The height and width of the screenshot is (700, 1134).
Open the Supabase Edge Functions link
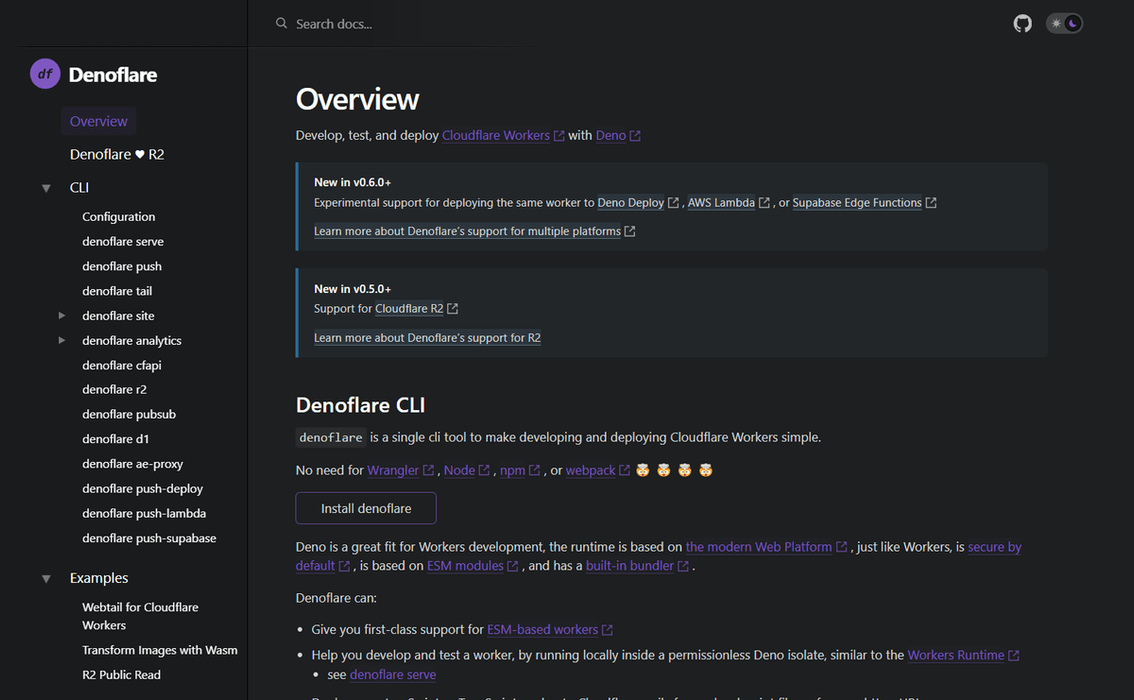pyautogui.click(x=857, y=202)
